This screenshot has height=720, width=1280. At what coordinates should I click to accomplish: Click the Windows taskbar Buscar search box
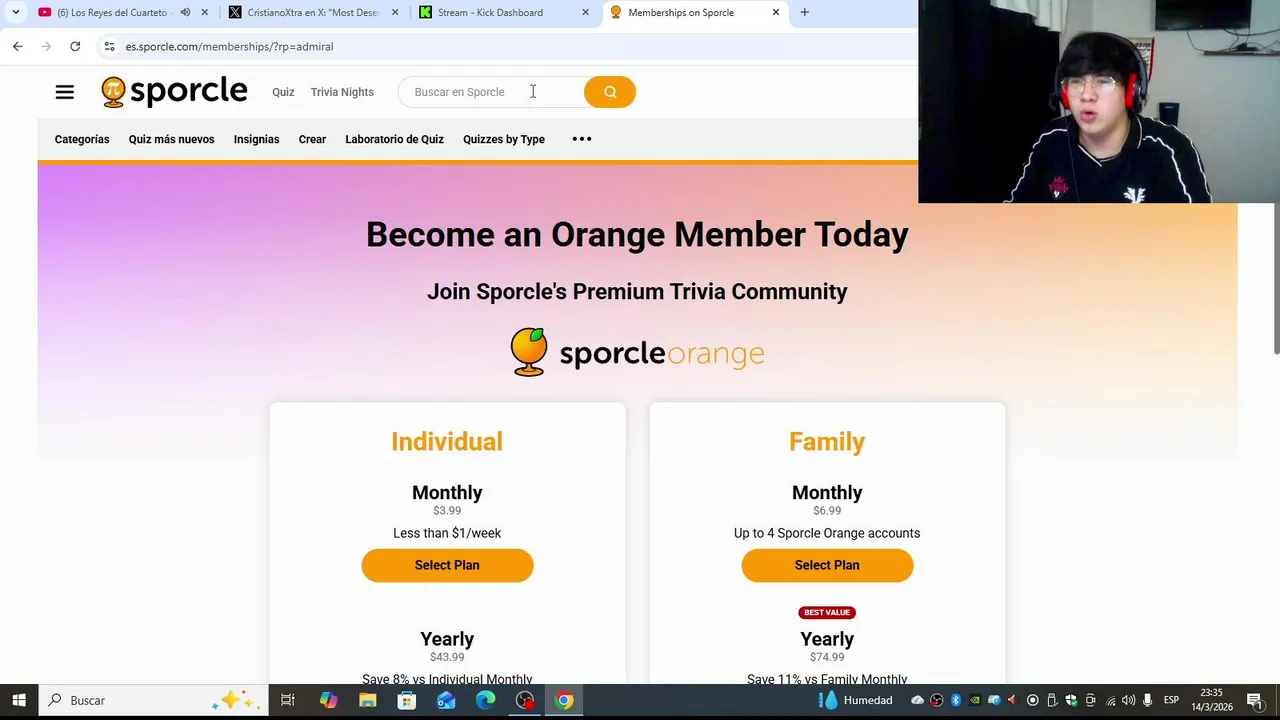[x=155, y=700]
